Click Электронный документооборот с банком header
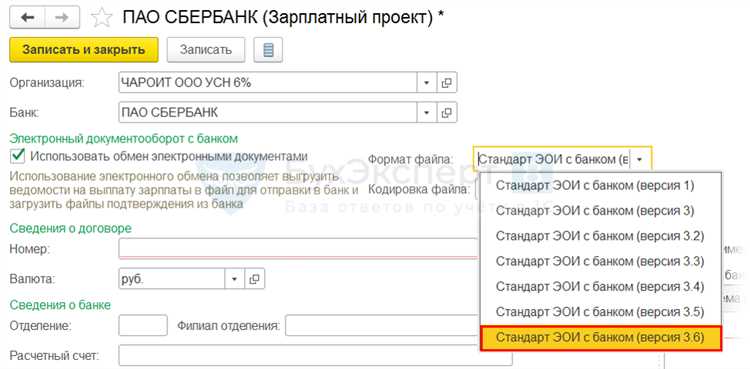This screenshot has width=750, height=369. point(124,139)
